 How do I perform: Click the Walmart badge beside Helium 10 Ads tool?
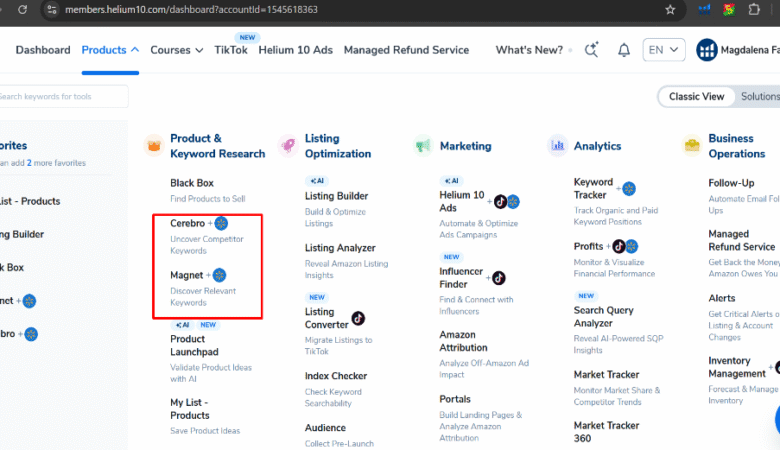[513, 201]
